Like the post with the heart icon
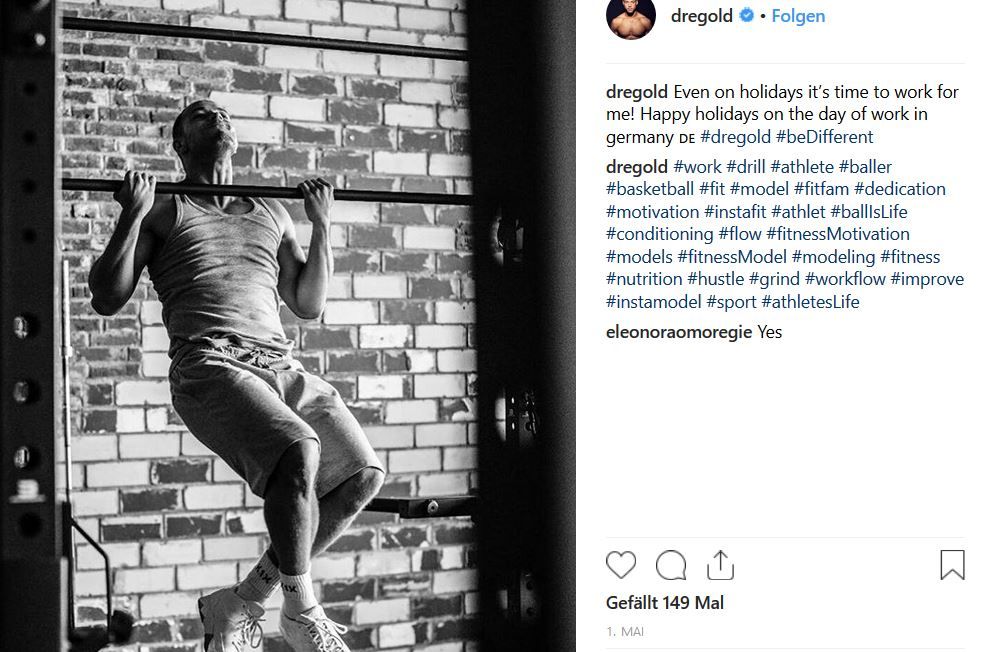This screenshot has width=982, height=652. [x=621, y=564]
